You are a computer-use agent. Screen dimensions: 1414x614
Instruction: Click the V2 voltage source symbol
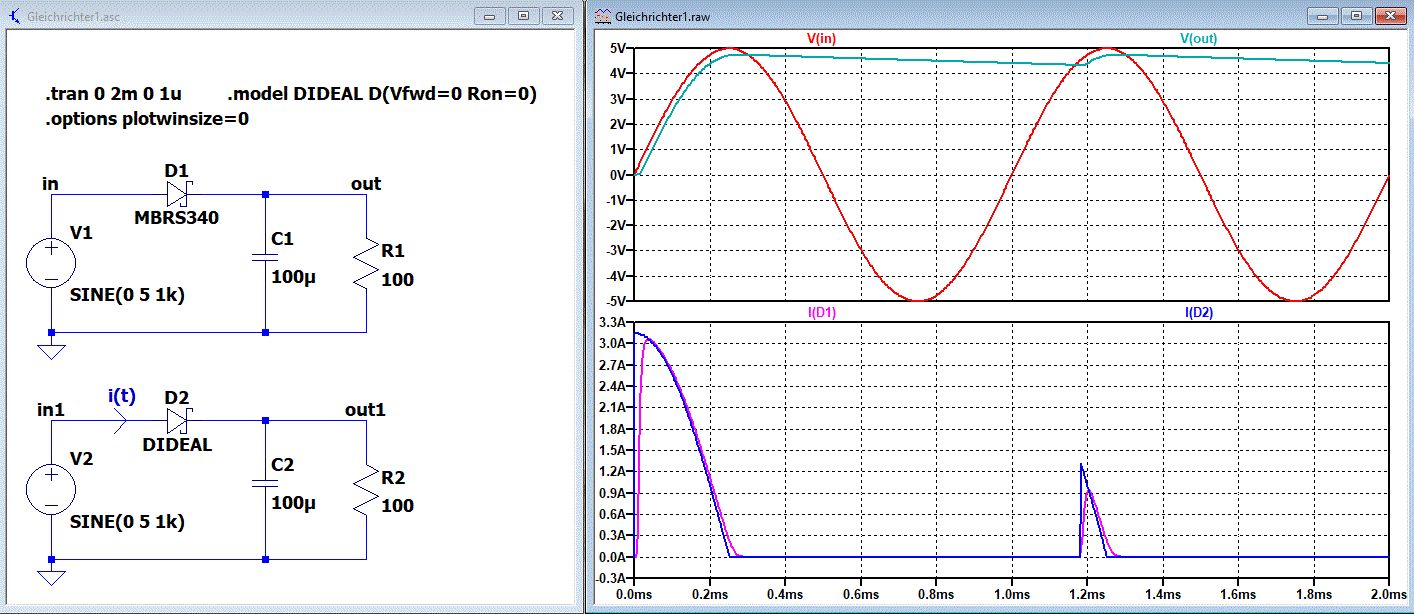(x=51, y=492)
